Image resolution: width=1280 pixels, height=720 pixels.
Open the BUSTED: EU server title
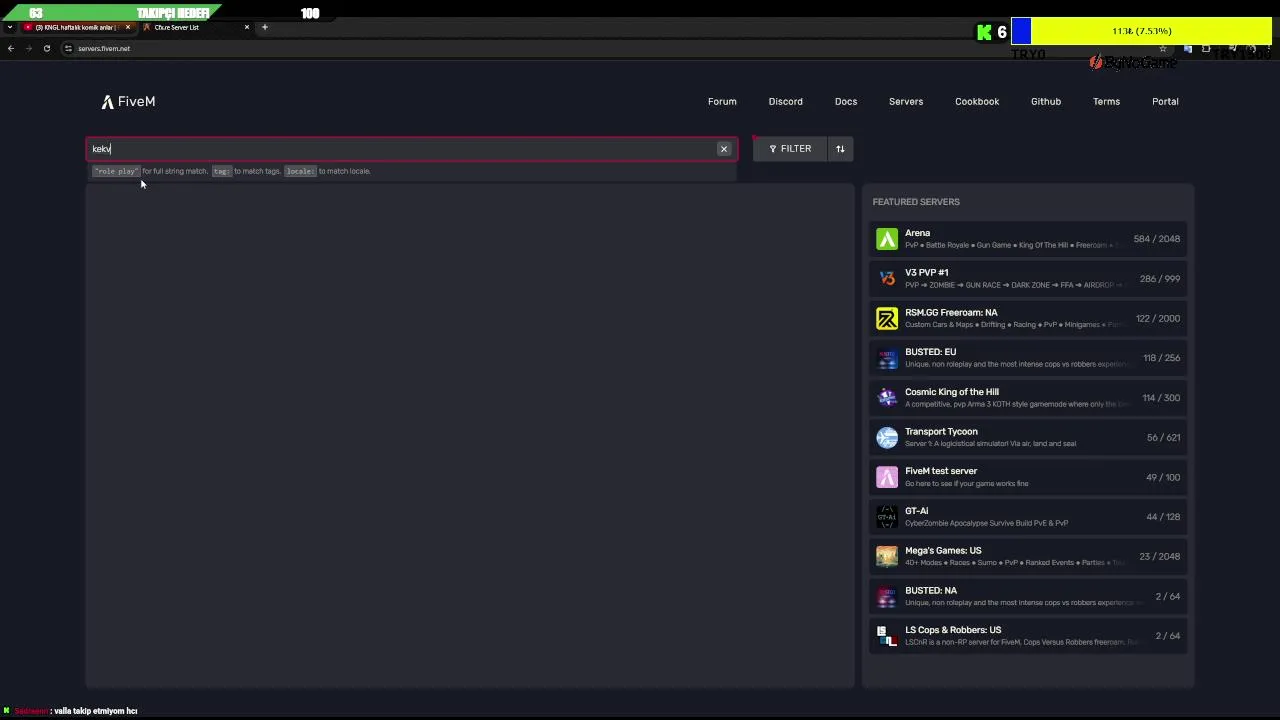930,352
